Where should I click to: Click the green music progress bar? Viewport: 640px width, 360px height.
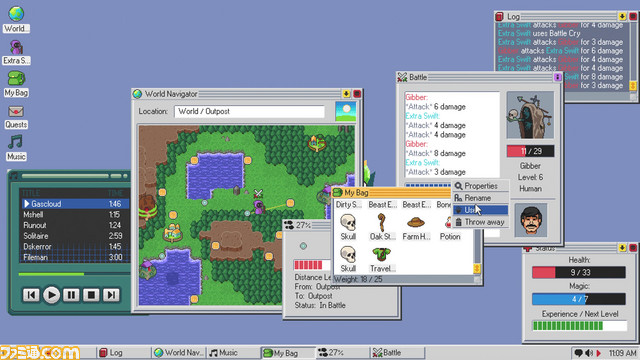pyautogui.click(x=51, y=274)
